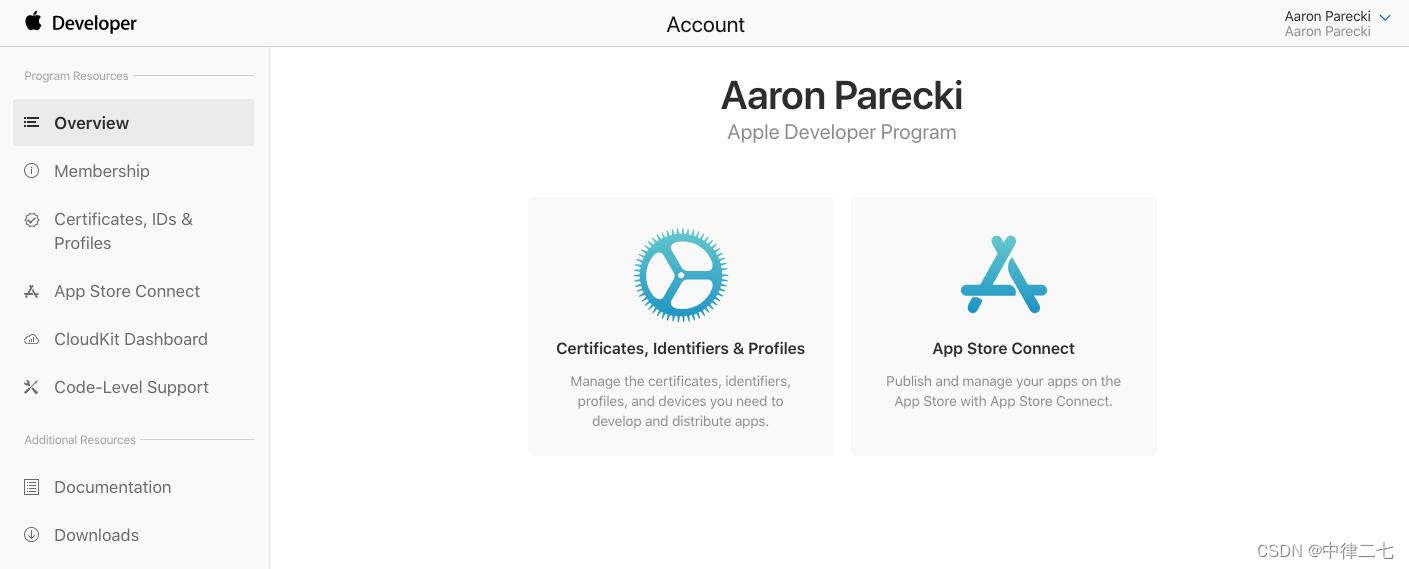
Task: Click the Account page title
Action: tap(706, 24)
